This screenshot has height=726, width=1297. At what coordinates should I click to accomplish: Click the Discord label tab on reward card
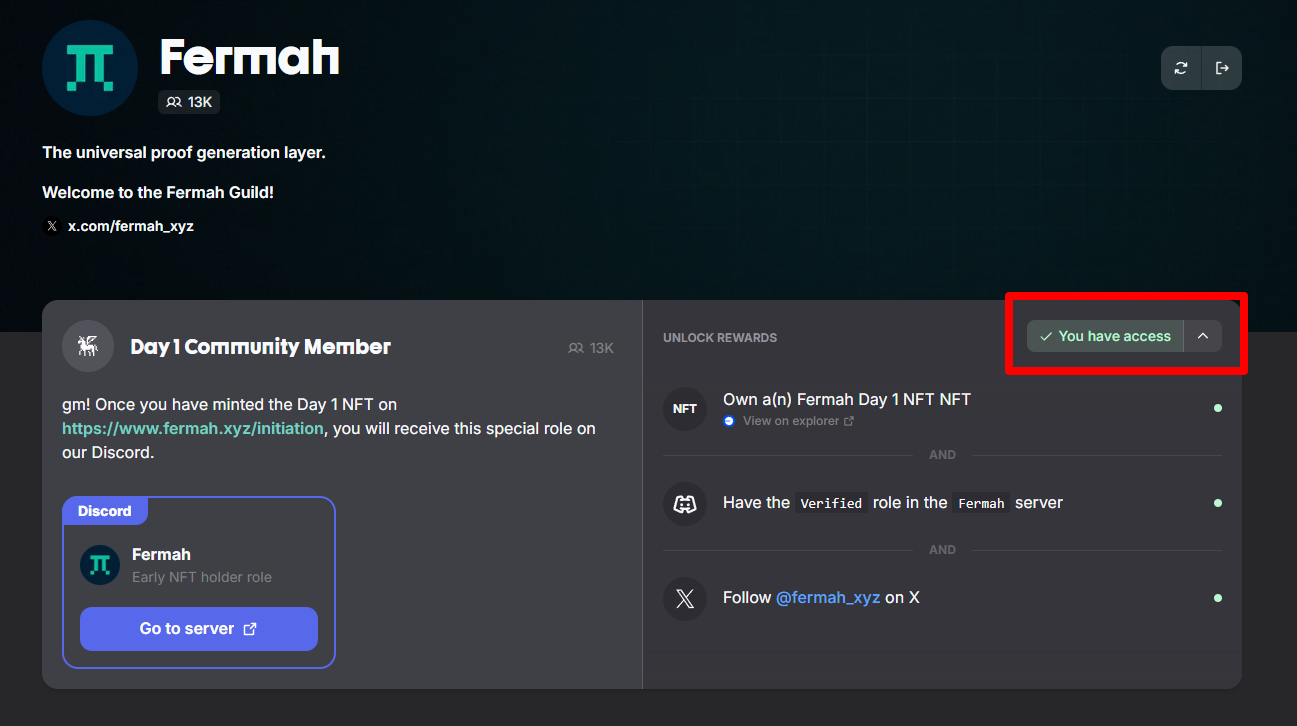tap(105, 511)
